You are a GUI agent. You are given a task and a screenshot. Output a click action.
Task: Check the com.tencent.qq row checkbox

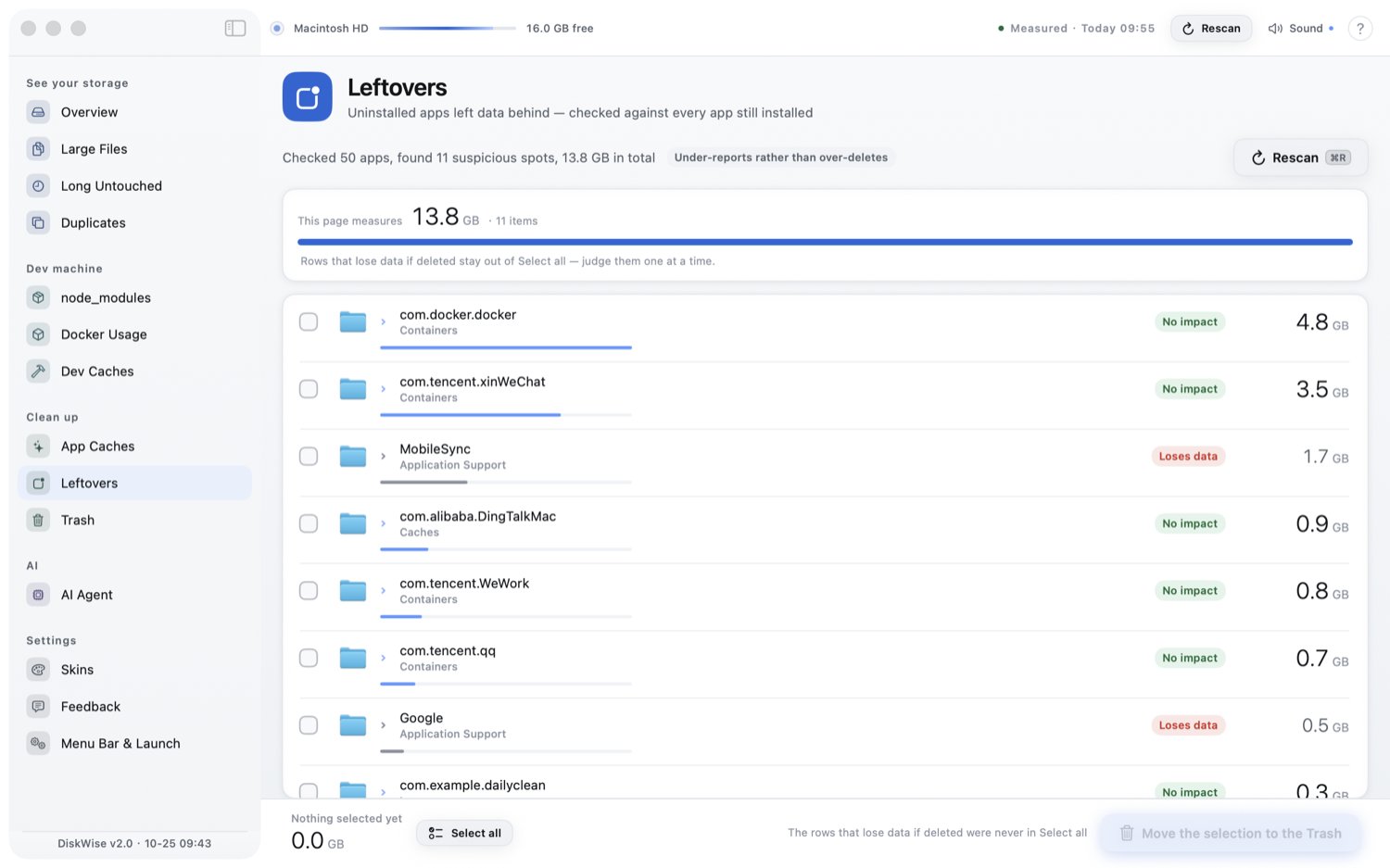[x=309, y=658]
